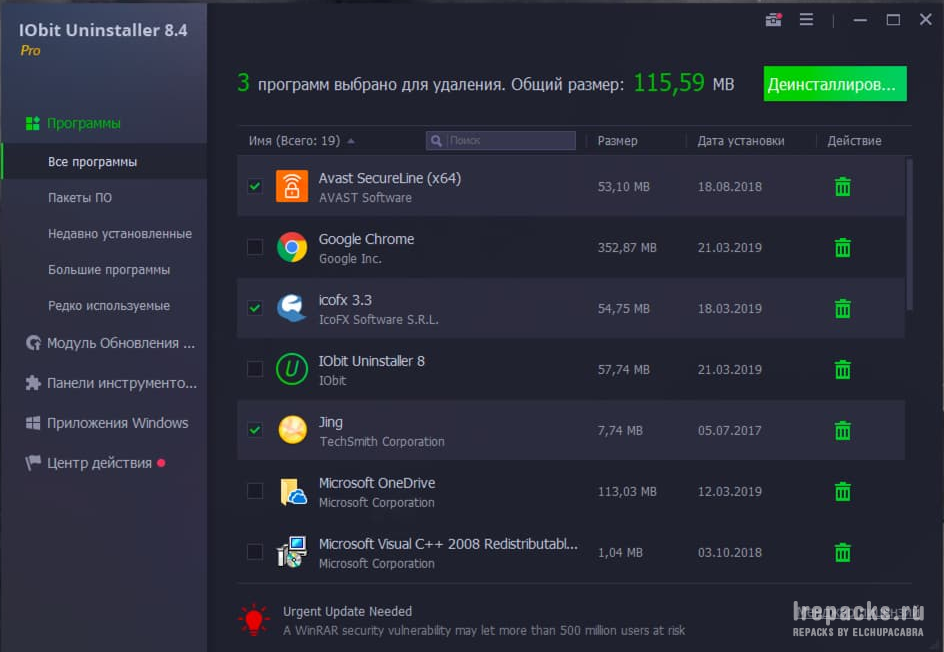Remove Jing using its trash icon
The image size is (944, 652).
tap(843, 430)
